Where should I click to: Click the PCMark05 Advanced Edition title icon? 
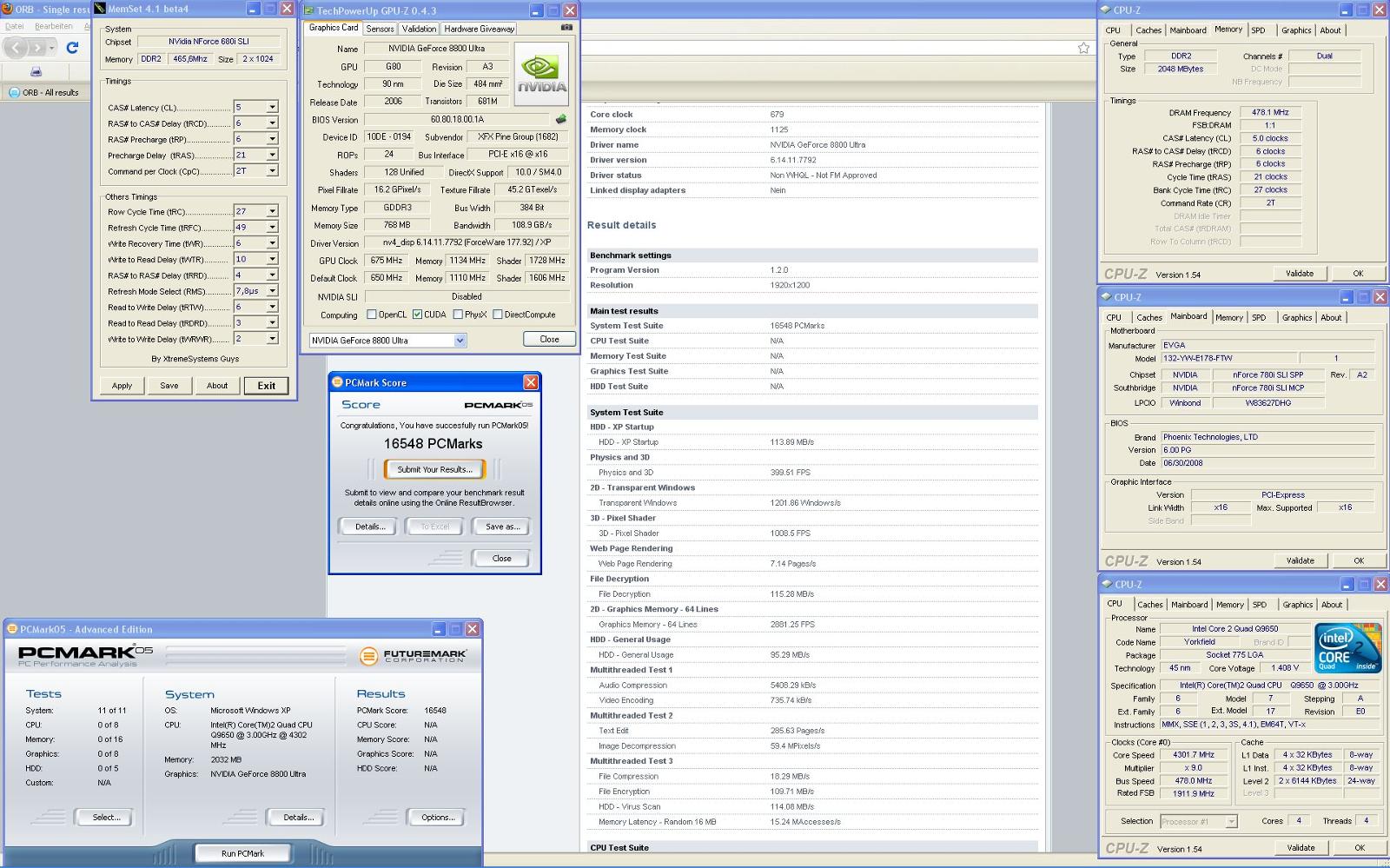(12, 629)
